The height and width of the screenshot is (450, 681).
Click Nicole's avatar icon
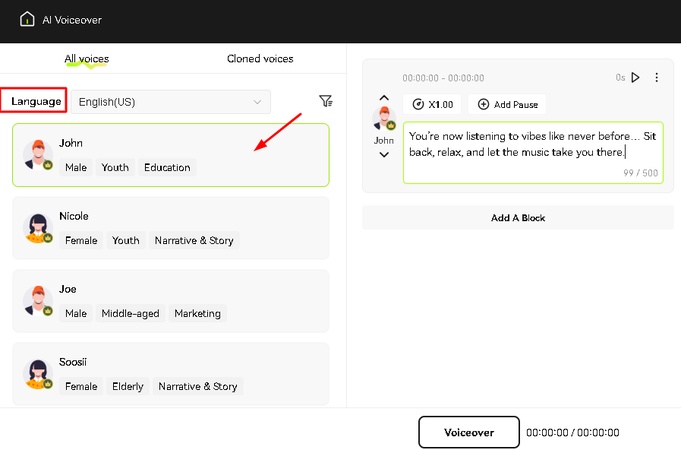(x=38, y=228)
